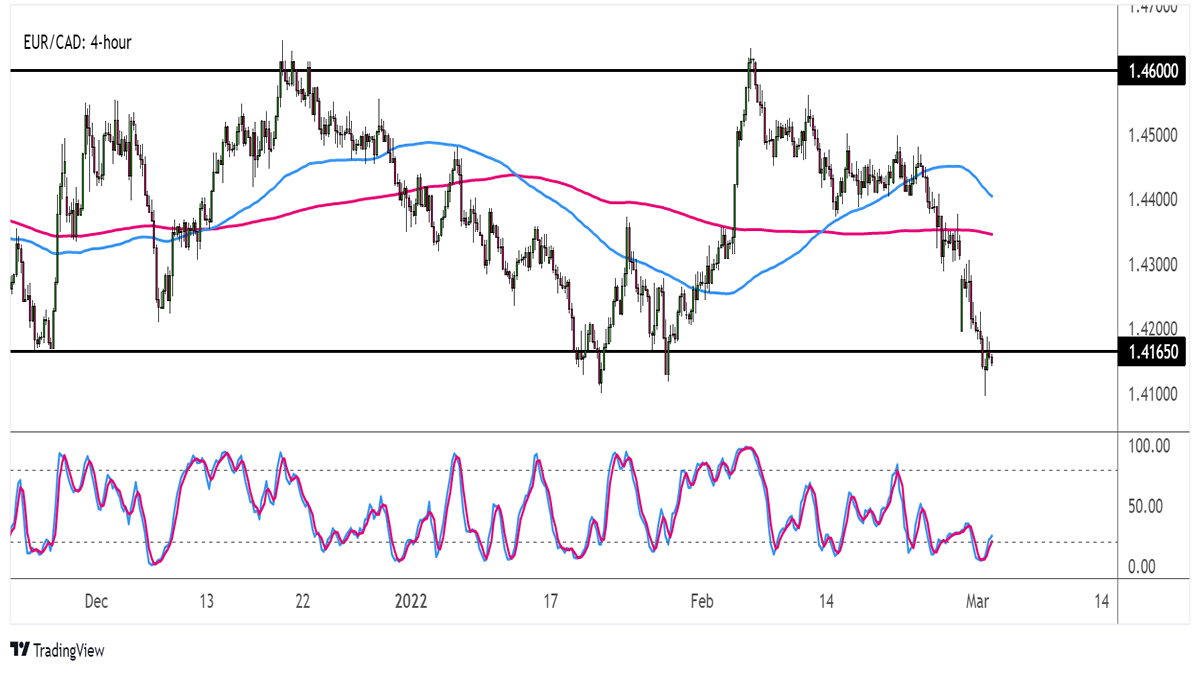The width and height of the screenshot is (1200, 675).
Task: Click the 1.41650 support price label
Action: 1151,352
